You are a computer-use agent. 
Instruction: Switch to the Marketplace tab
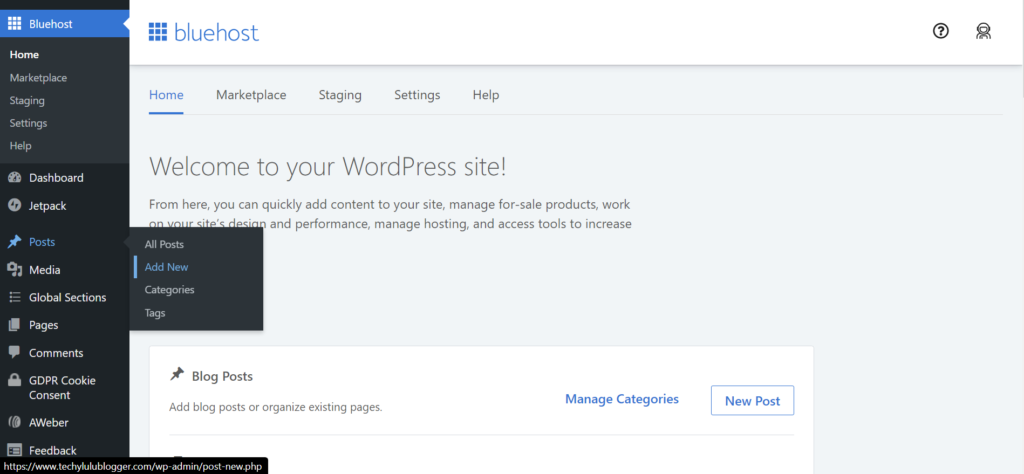251,95
